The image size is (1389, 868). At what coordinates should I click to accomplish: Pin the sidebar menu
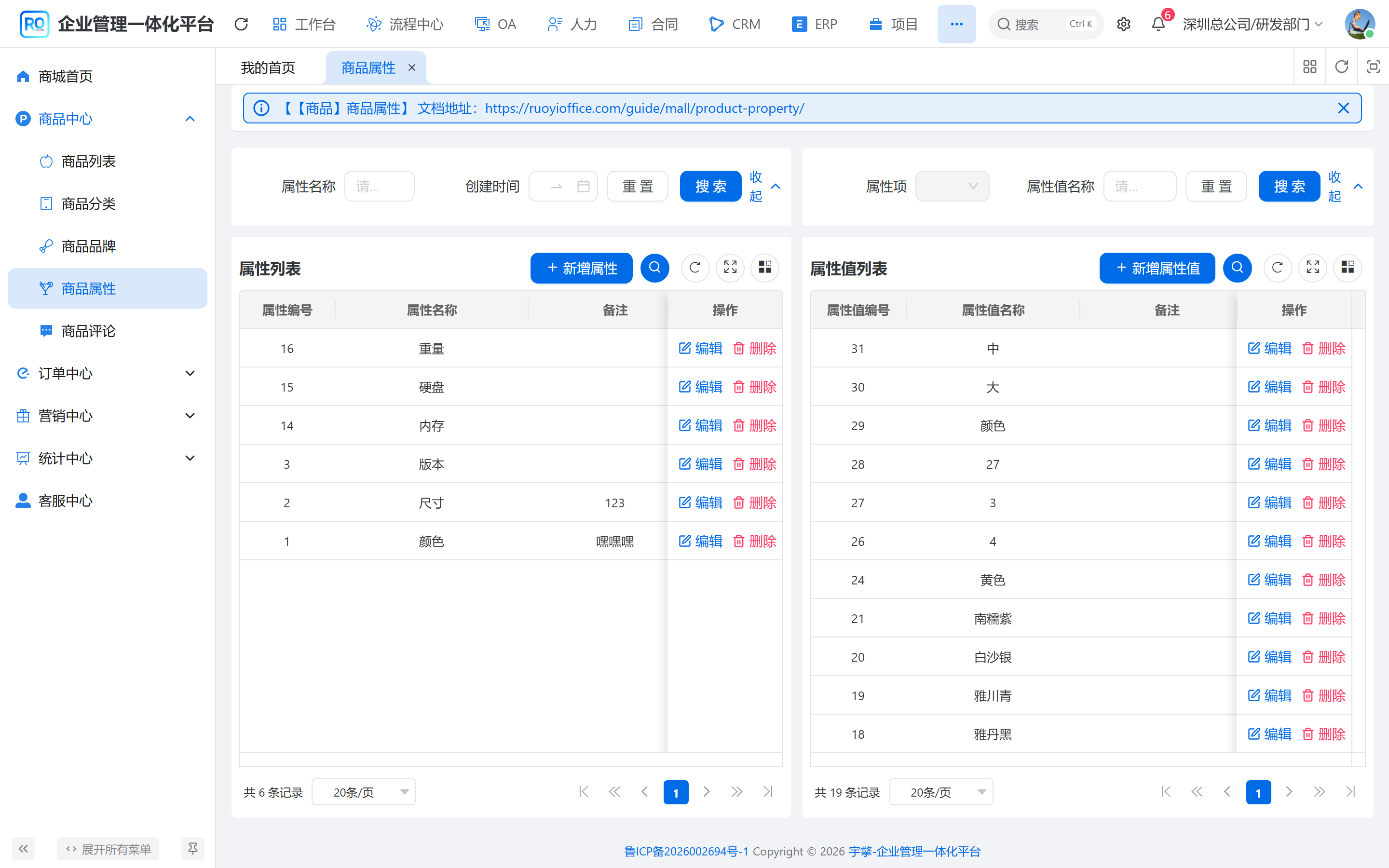(x=193, y=849)
